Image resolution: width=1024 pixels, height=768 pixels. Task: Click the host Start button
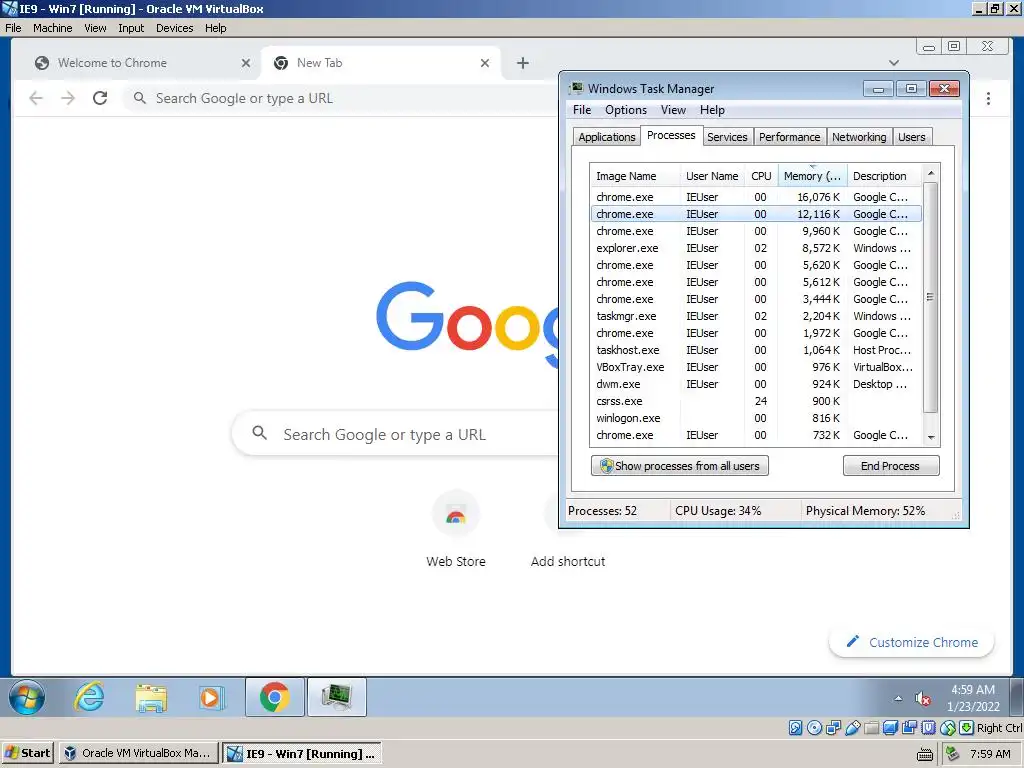click(27, 754)
